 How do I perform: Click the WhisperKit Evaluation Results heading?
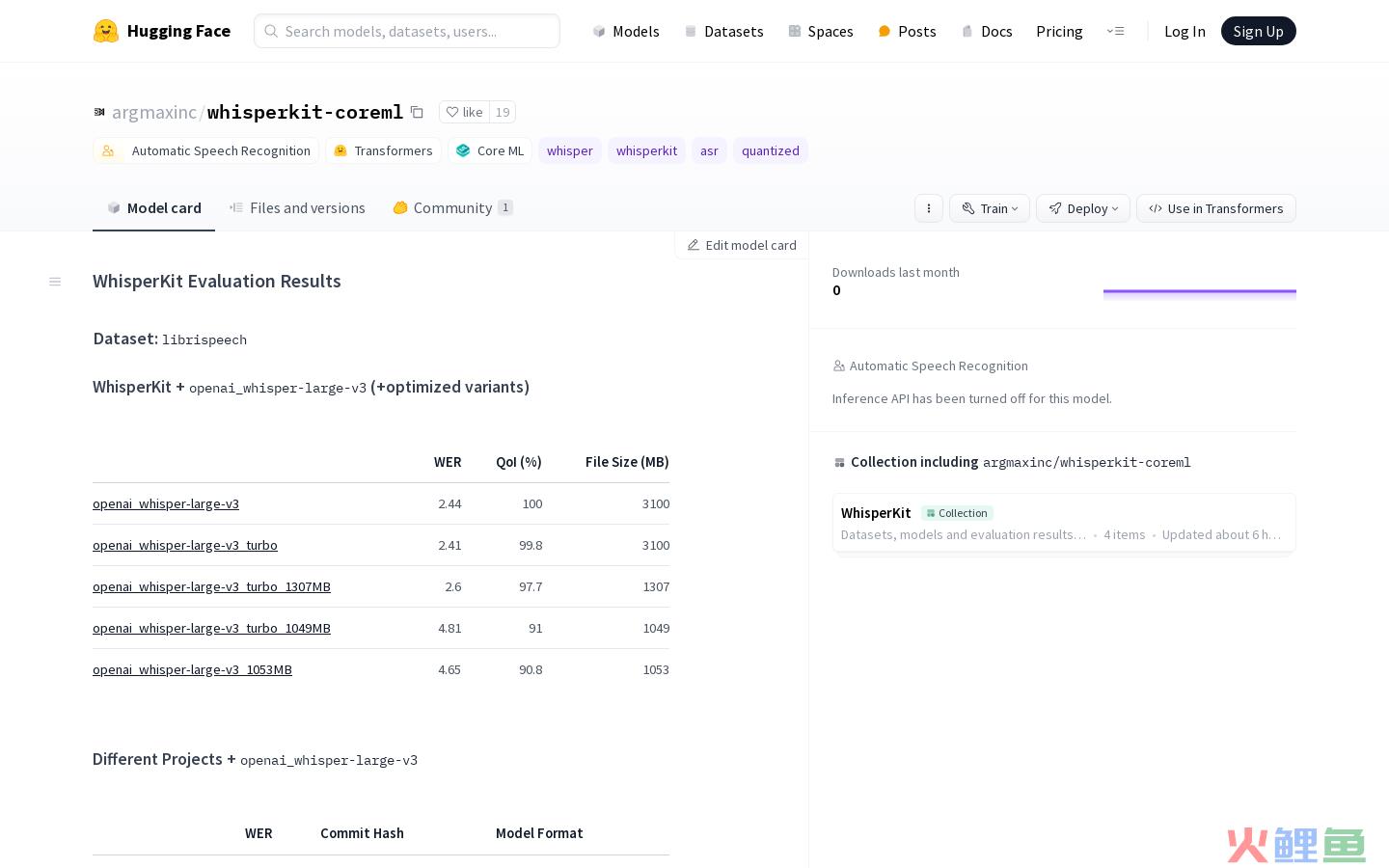coord(217,281)
